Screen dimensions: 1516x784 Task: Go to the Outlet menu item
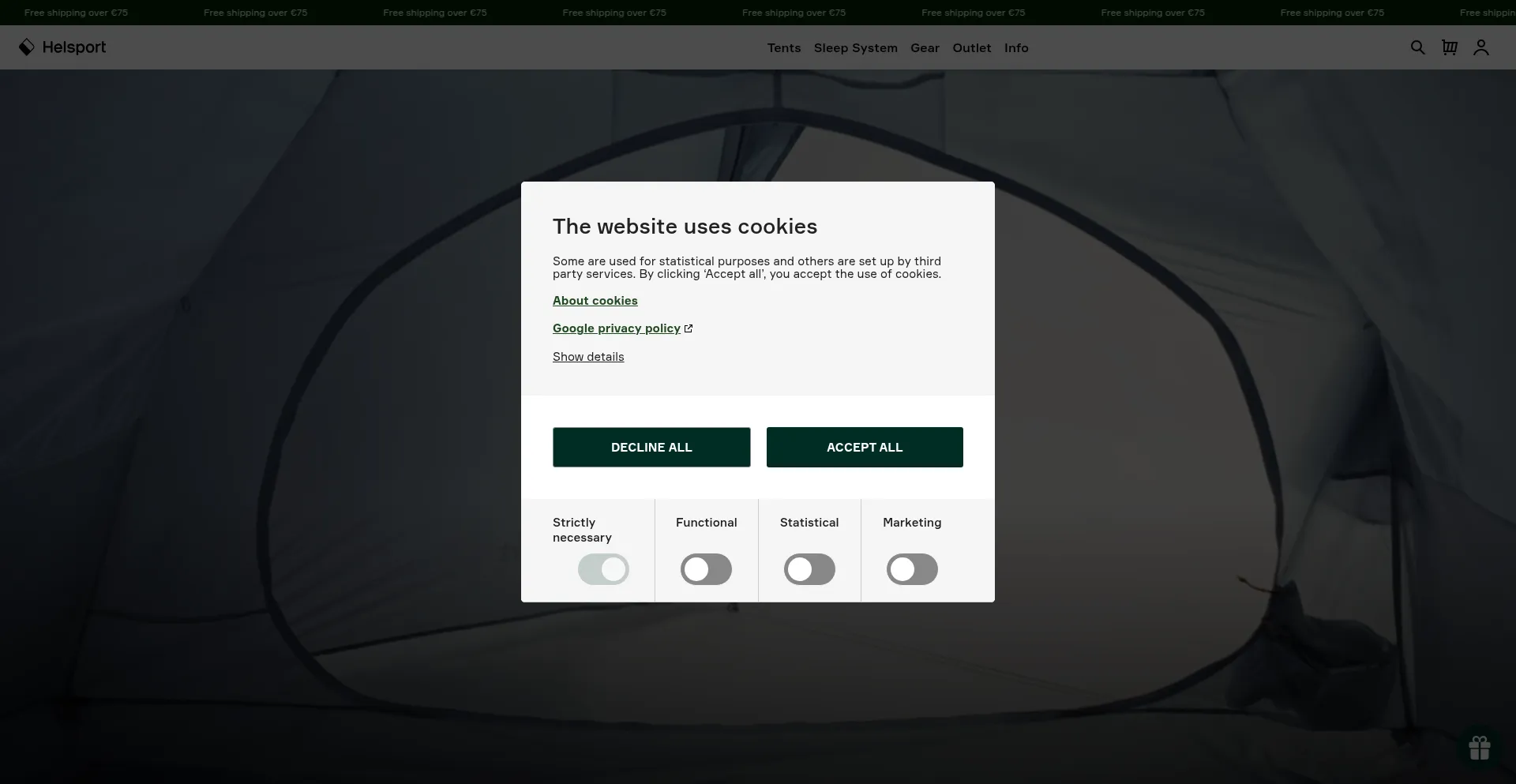click(x=971, y=48)
